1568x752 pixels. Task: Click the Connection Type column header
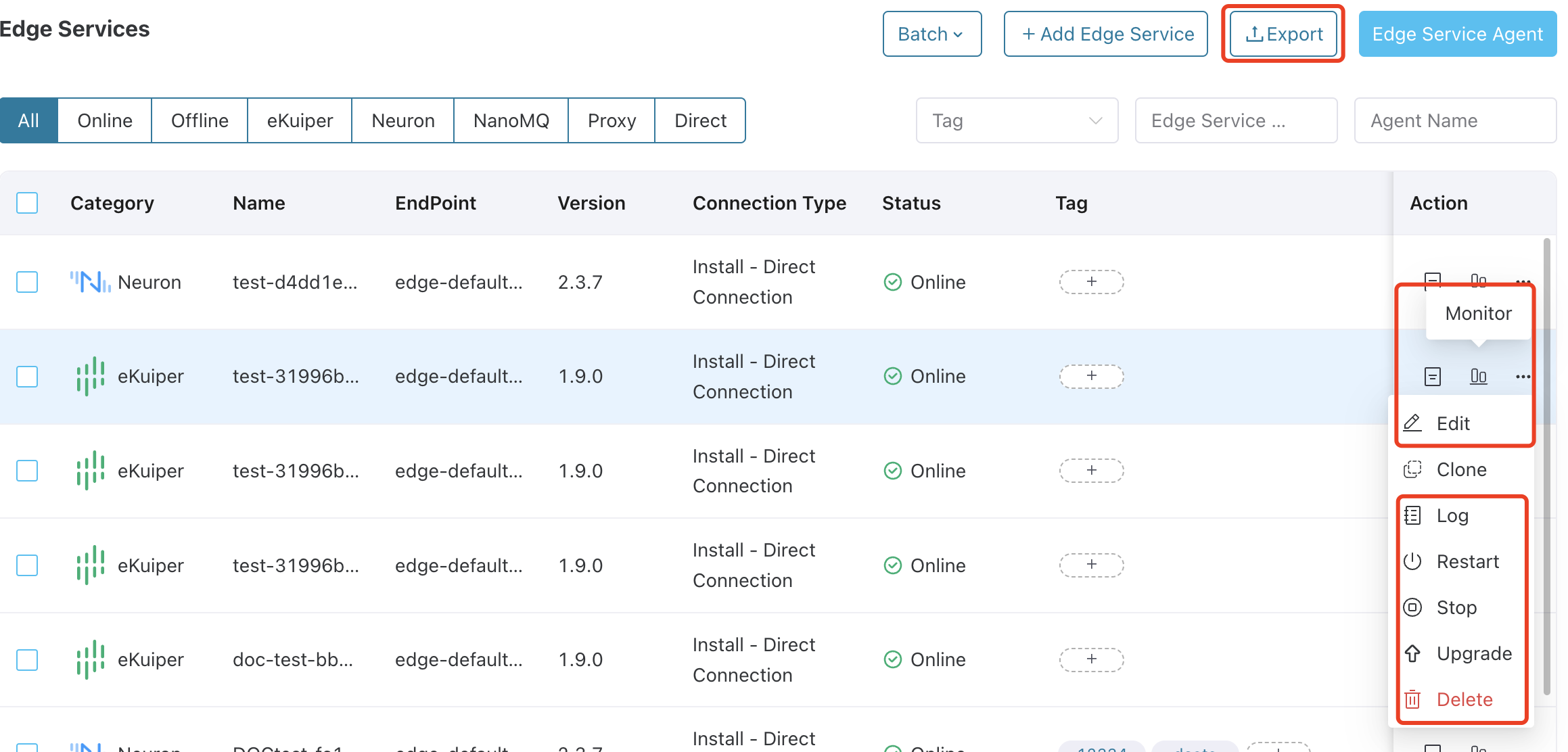[x=769, y=203]
